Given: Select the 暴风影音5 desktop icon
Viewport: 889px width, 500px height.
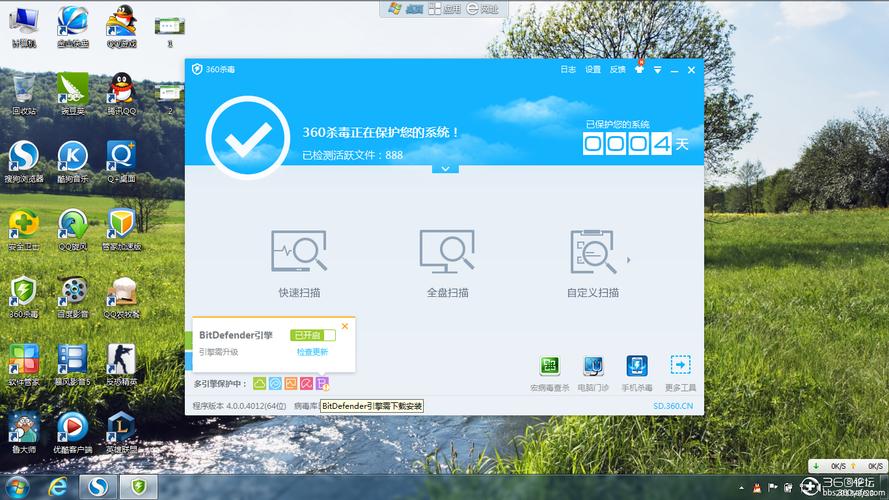Looking at the screenshot, I should [x=73, y=365].
